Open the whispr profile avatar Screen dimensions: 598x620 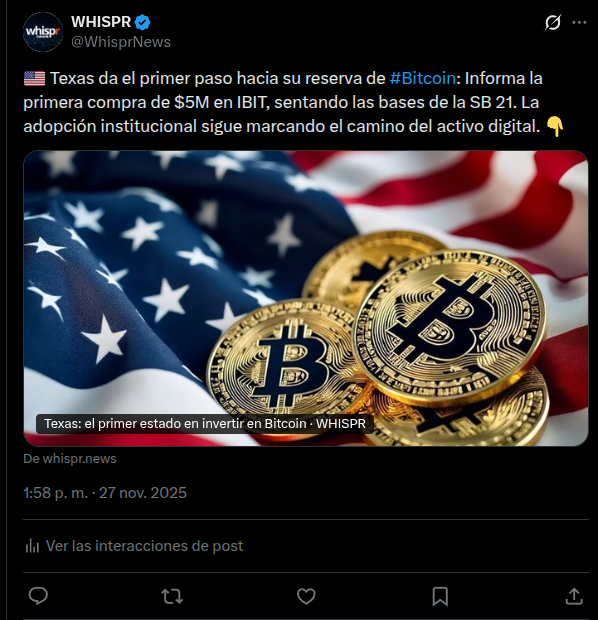point(43,32)
